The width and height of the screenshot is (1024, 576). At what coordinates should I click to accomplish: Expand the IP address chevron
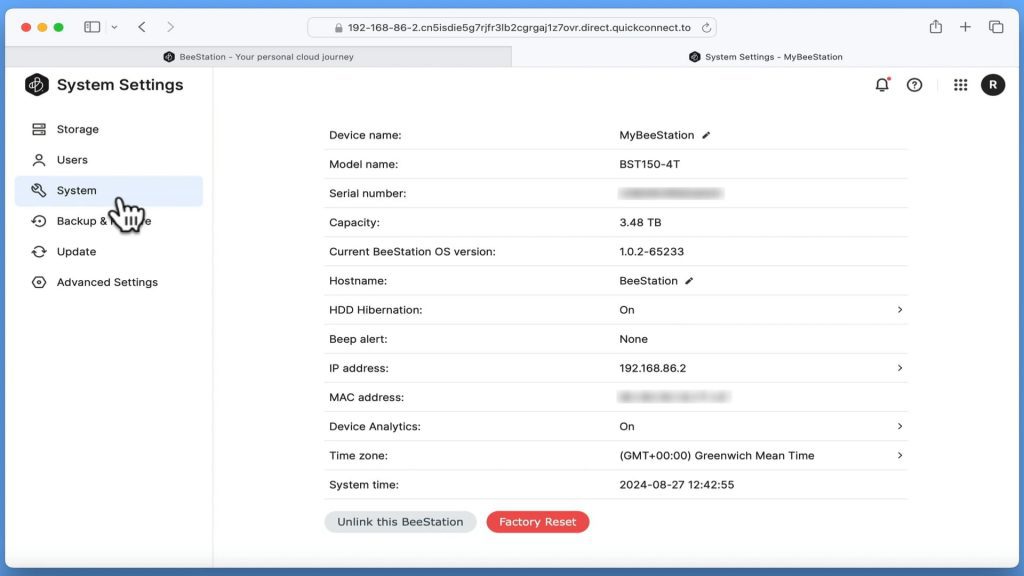(x=900, y=368)
